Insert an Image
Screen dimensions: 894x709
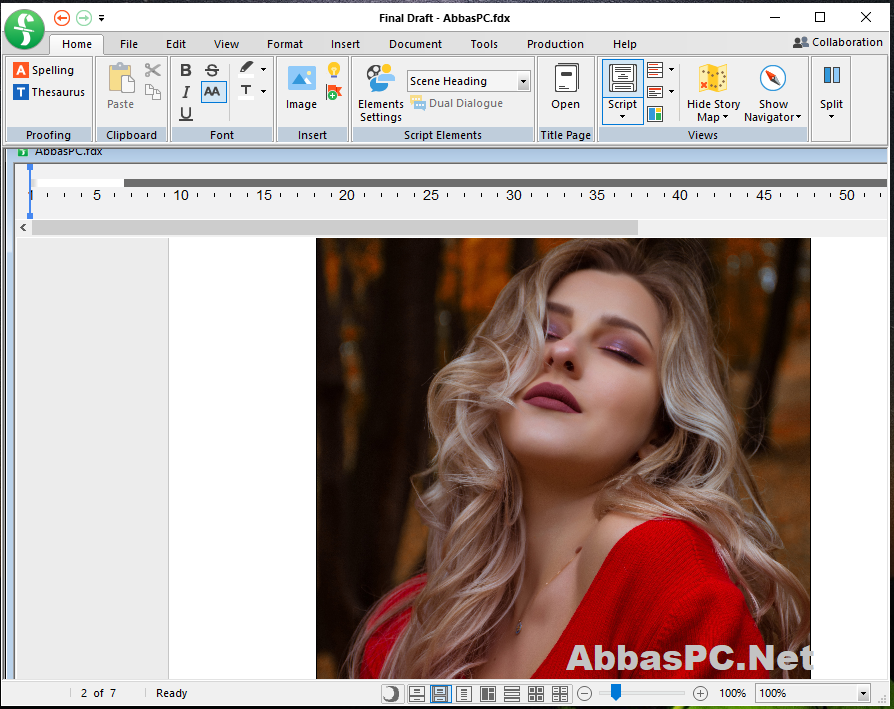(x=301, y=87)
